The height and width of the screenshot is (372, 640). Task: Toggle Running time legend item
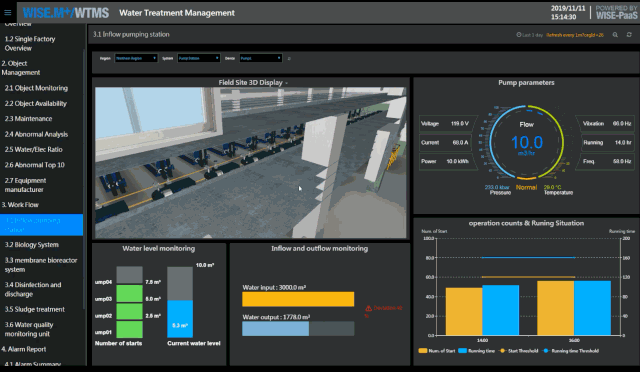pyautogui.click(x=476, y=351)
